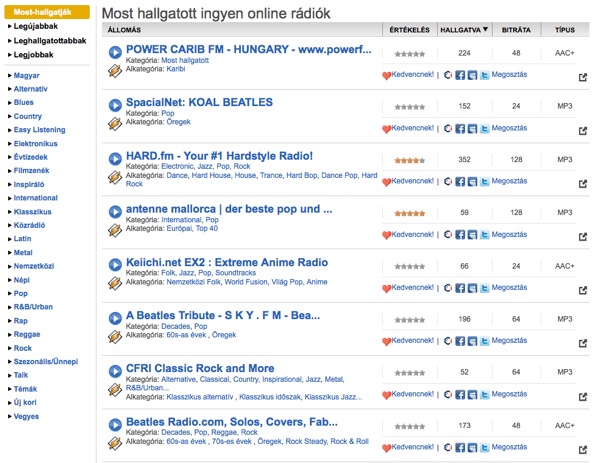Expand Magyar category in sidebar

click(26, 75)
